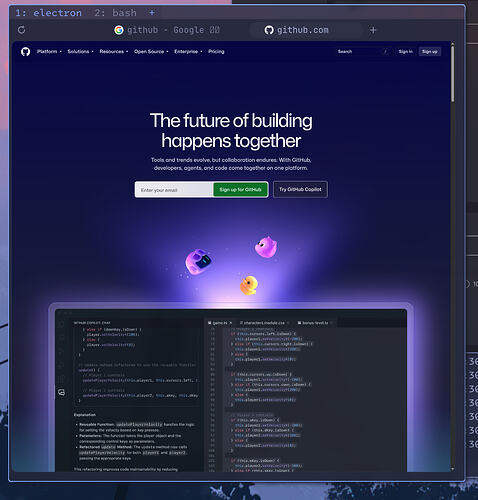Focus the GitHub Search field
478x500 pixels.
[x=363, y=52]
